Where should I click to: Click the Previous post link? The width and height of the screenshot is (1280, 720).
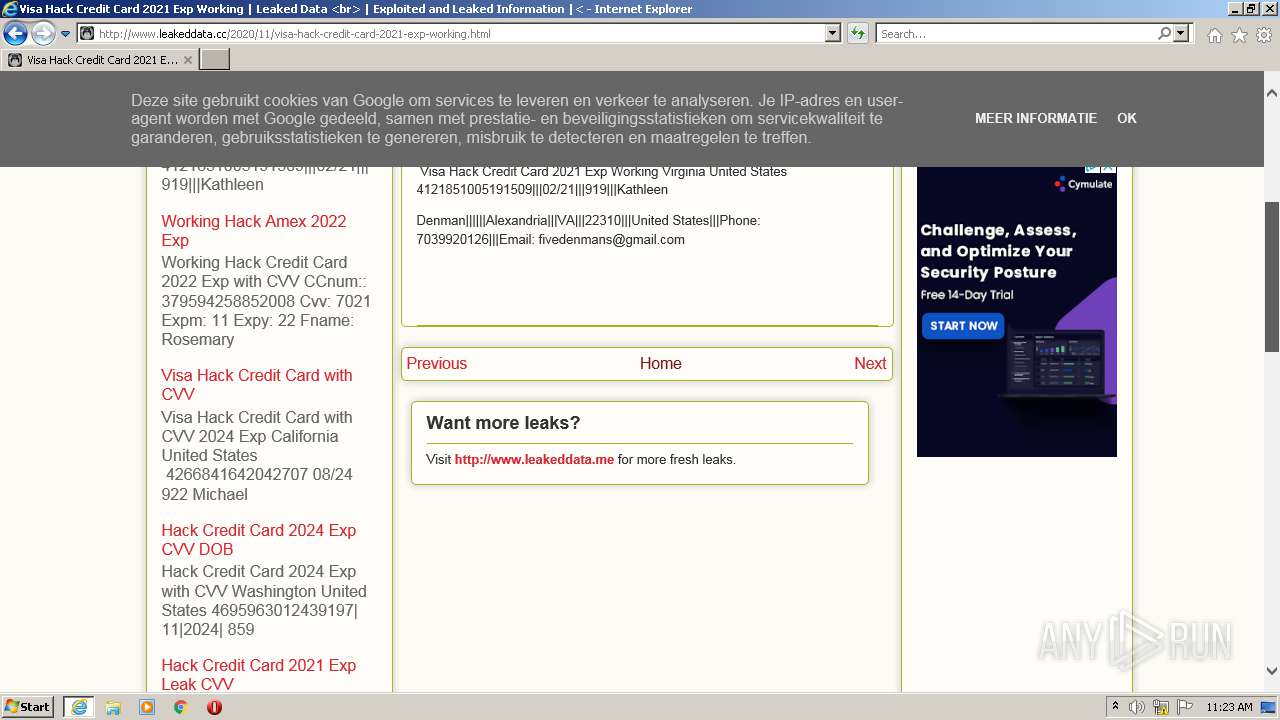click(x=436, y=363)
